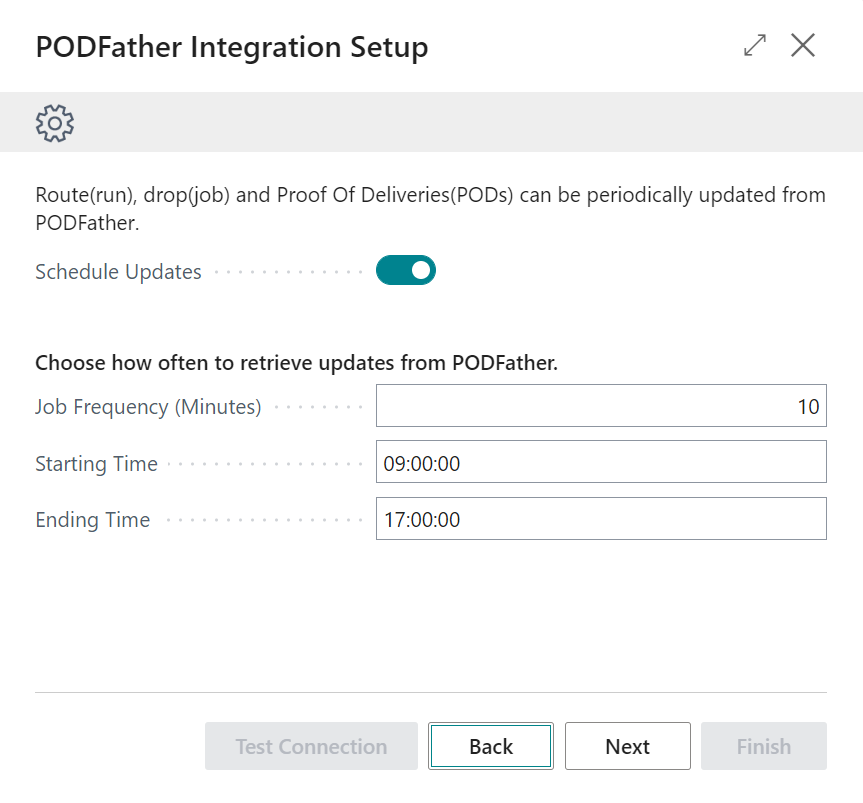Screen dimensions: 863x803
Task: Click the Starting Time label text
Action: tap(96, 464)
